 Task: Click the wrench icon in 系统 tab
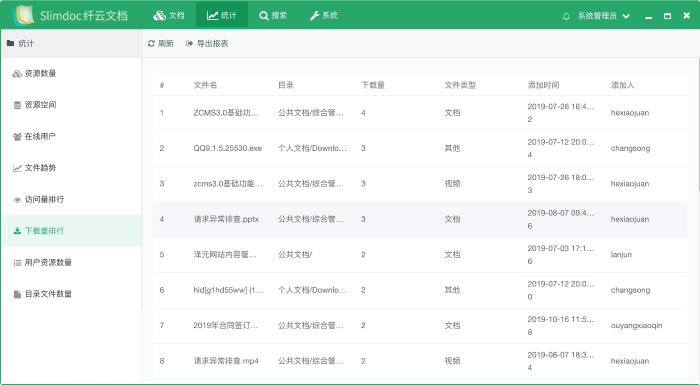tap(314, 16)
